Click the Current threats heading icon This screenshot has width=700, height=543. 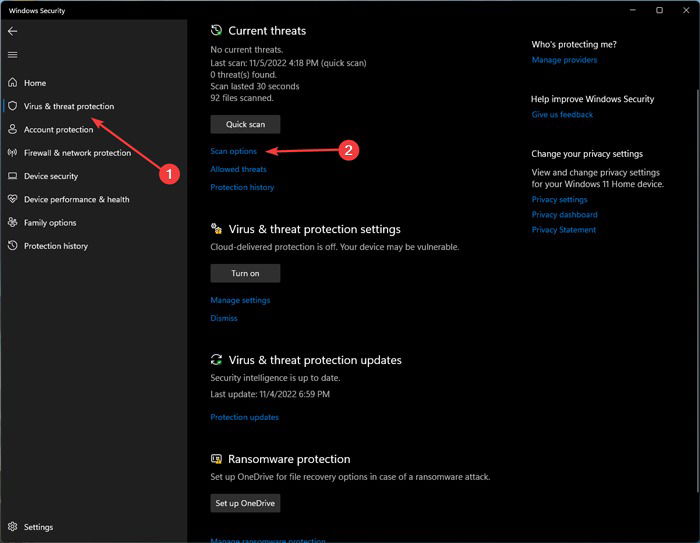(x=216, y=30)
